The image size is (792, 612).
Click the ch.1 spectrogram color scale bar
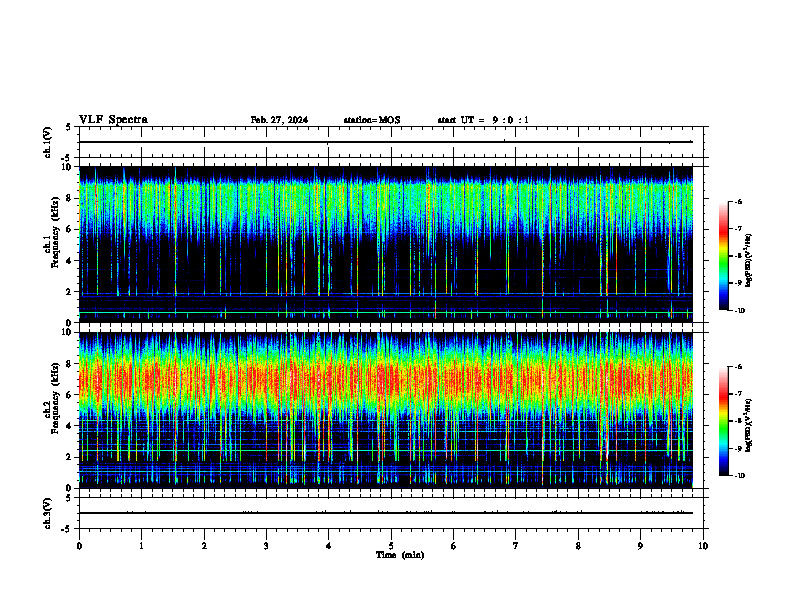(x=724, y=256)
